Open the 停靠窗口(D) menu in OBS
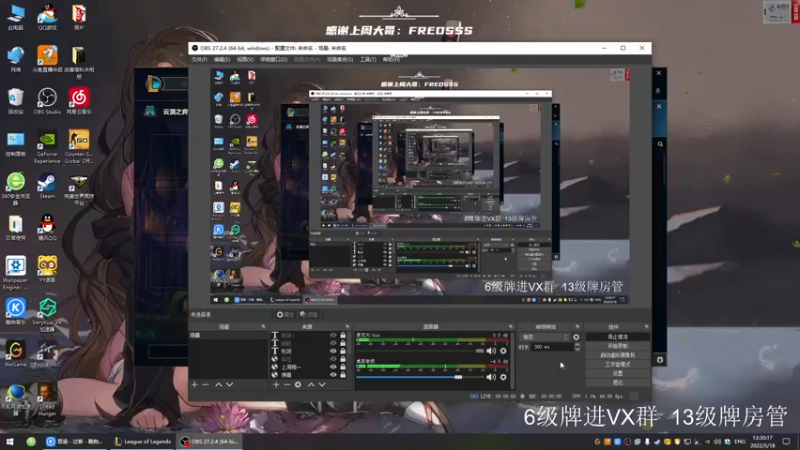Viewport: 800px width, 450px height. tap(273, 60)
